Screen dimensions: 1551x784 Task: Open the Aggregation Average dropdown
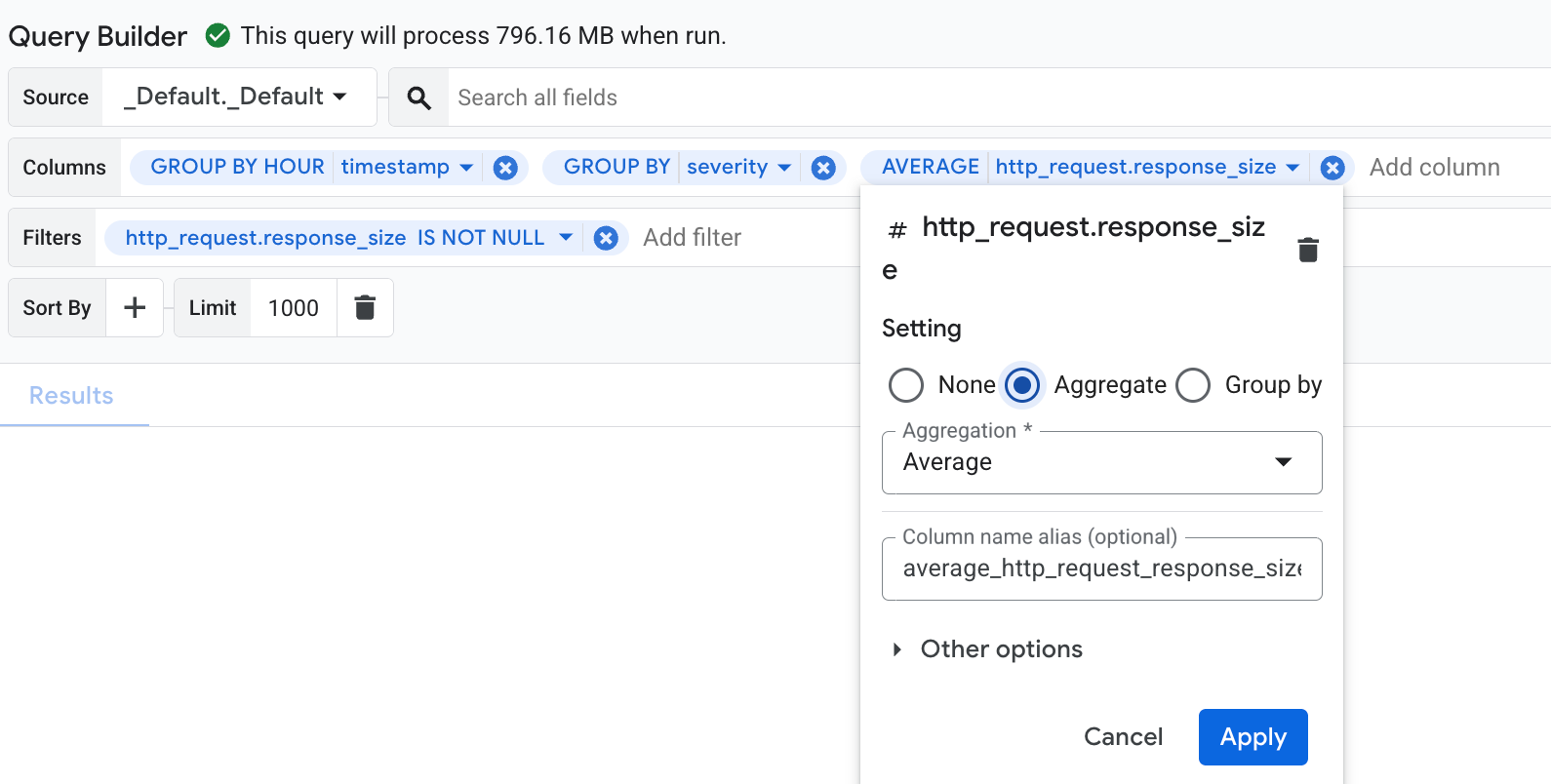[1101, 462]
